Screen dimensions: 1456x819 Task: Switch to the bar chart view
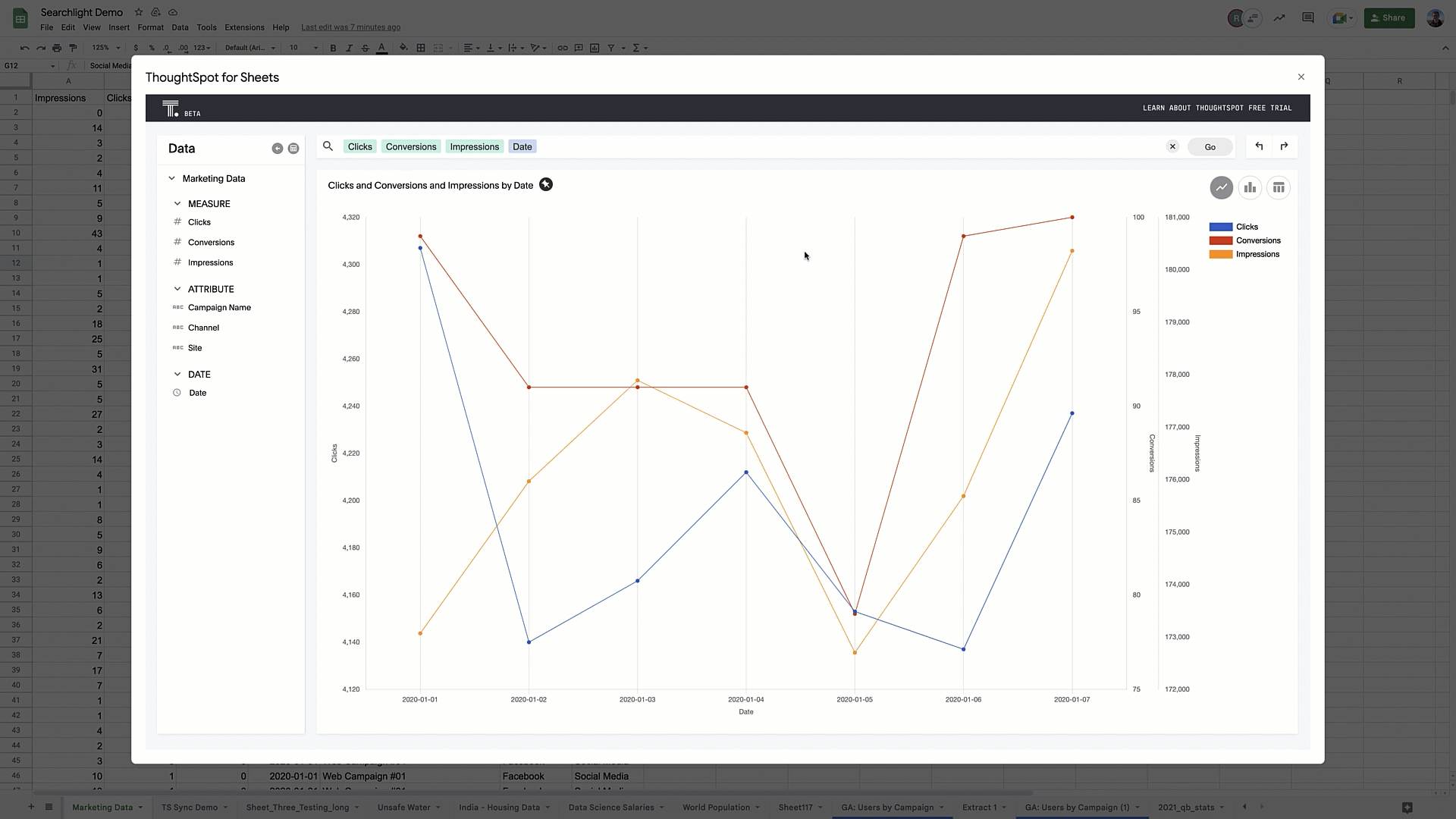coord(1250,187)
